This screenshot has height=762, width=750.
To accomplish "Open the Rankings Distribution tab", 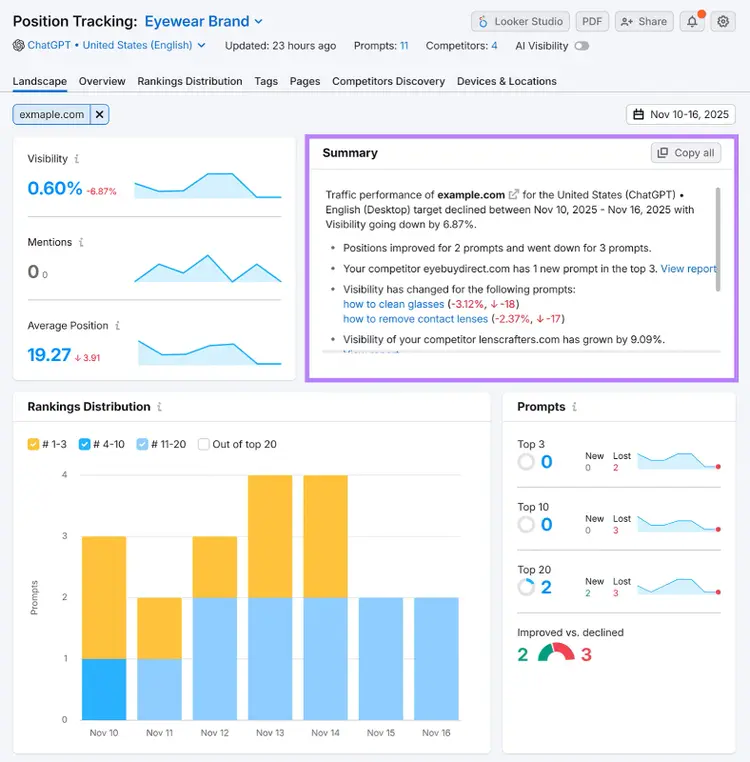I will tap(190, 81).
